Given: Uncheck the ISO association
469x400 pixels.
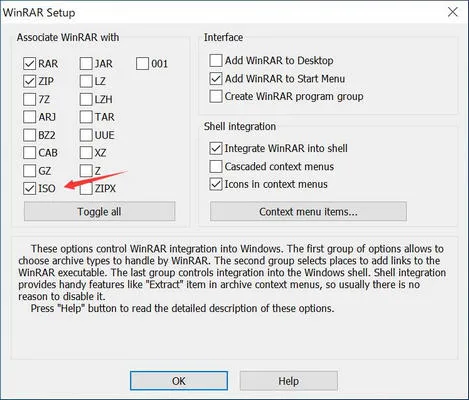Looking at the screenshot, I should click(x=30, y=188).
